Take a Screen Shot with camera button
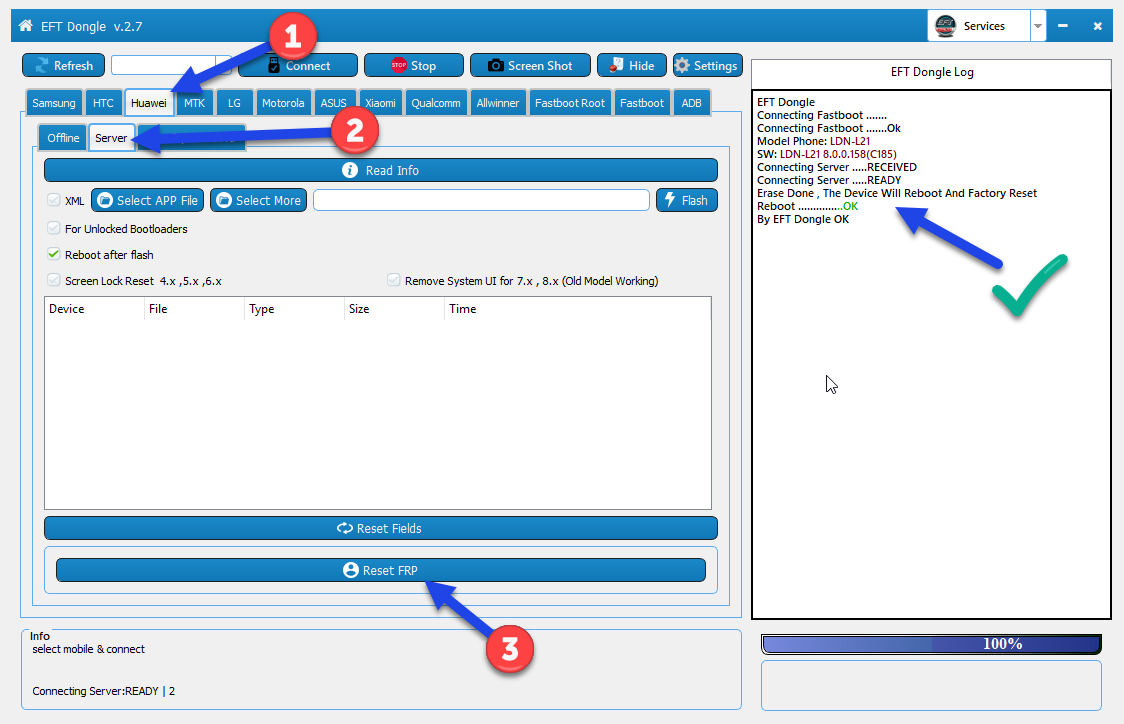Viewport: 1124px width, 724px height. point(530,65)
